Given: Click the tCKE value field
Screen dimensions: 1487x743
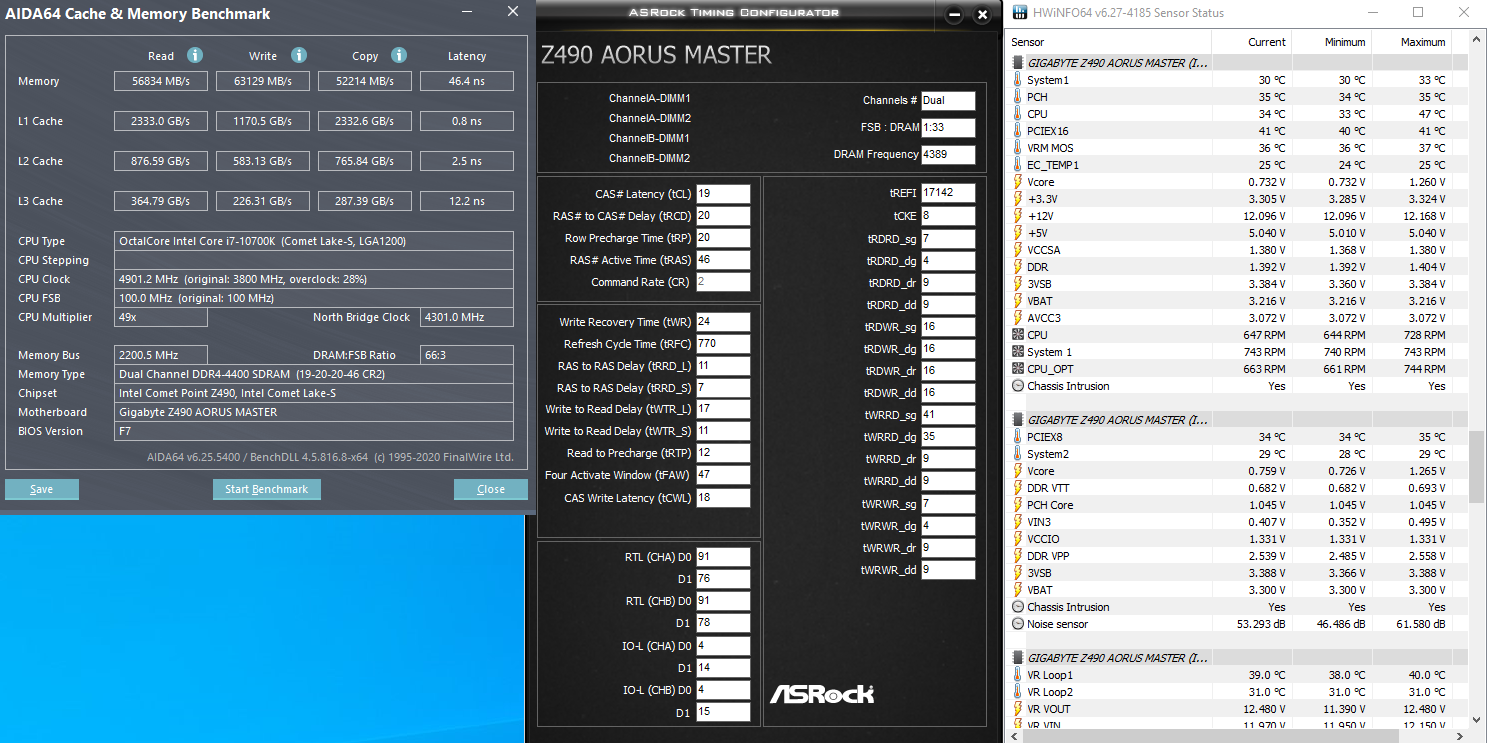Looking at the screenshot, I should point(948,216).
